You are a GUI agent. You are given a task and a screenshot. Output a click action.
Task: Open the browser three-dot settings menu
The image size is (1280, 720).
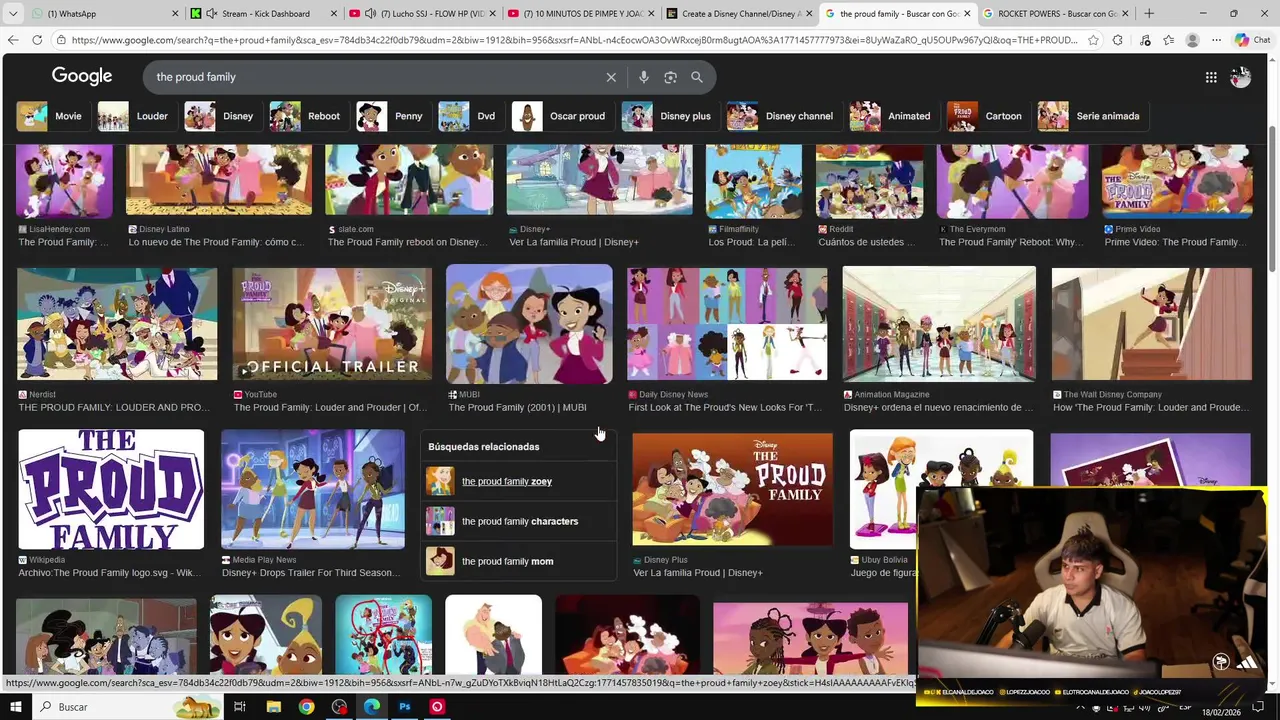point(1216,40)
